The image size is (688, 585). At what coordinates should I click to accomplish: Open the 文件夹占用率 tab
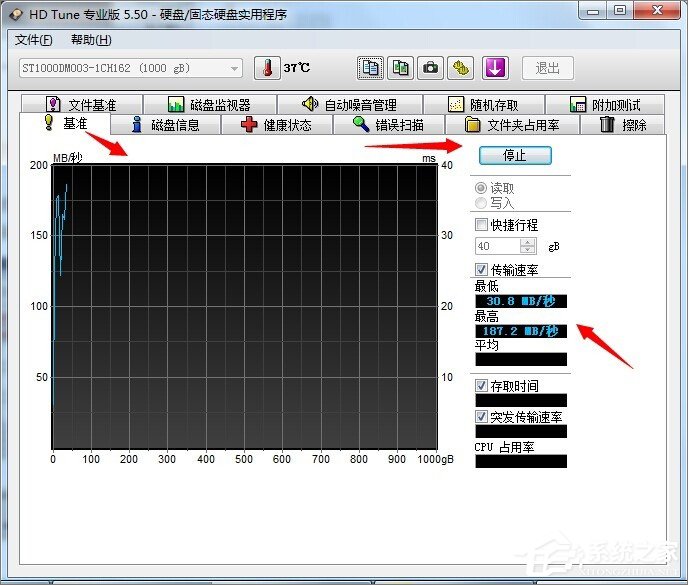512,125
